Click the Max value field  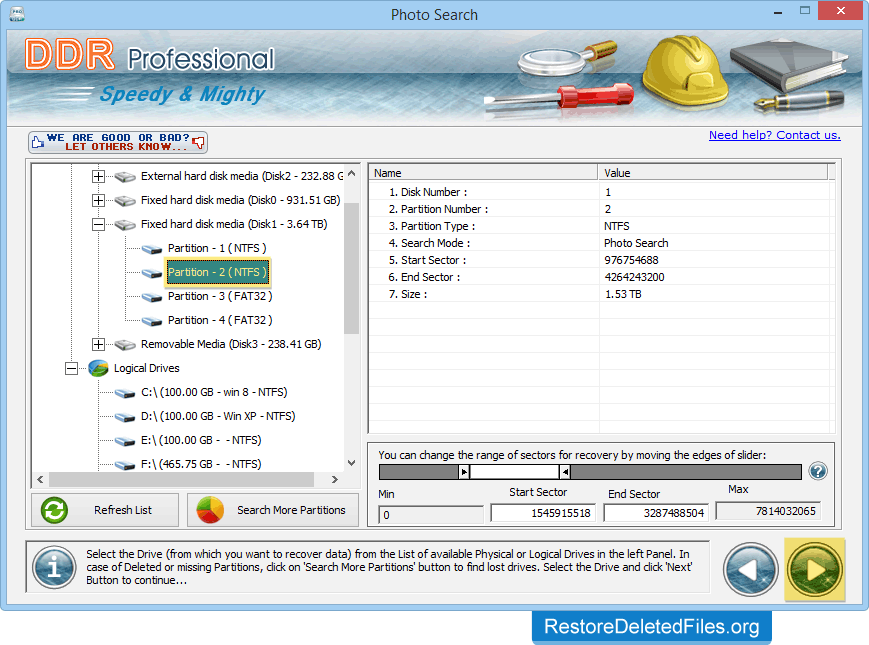point(768,511)
